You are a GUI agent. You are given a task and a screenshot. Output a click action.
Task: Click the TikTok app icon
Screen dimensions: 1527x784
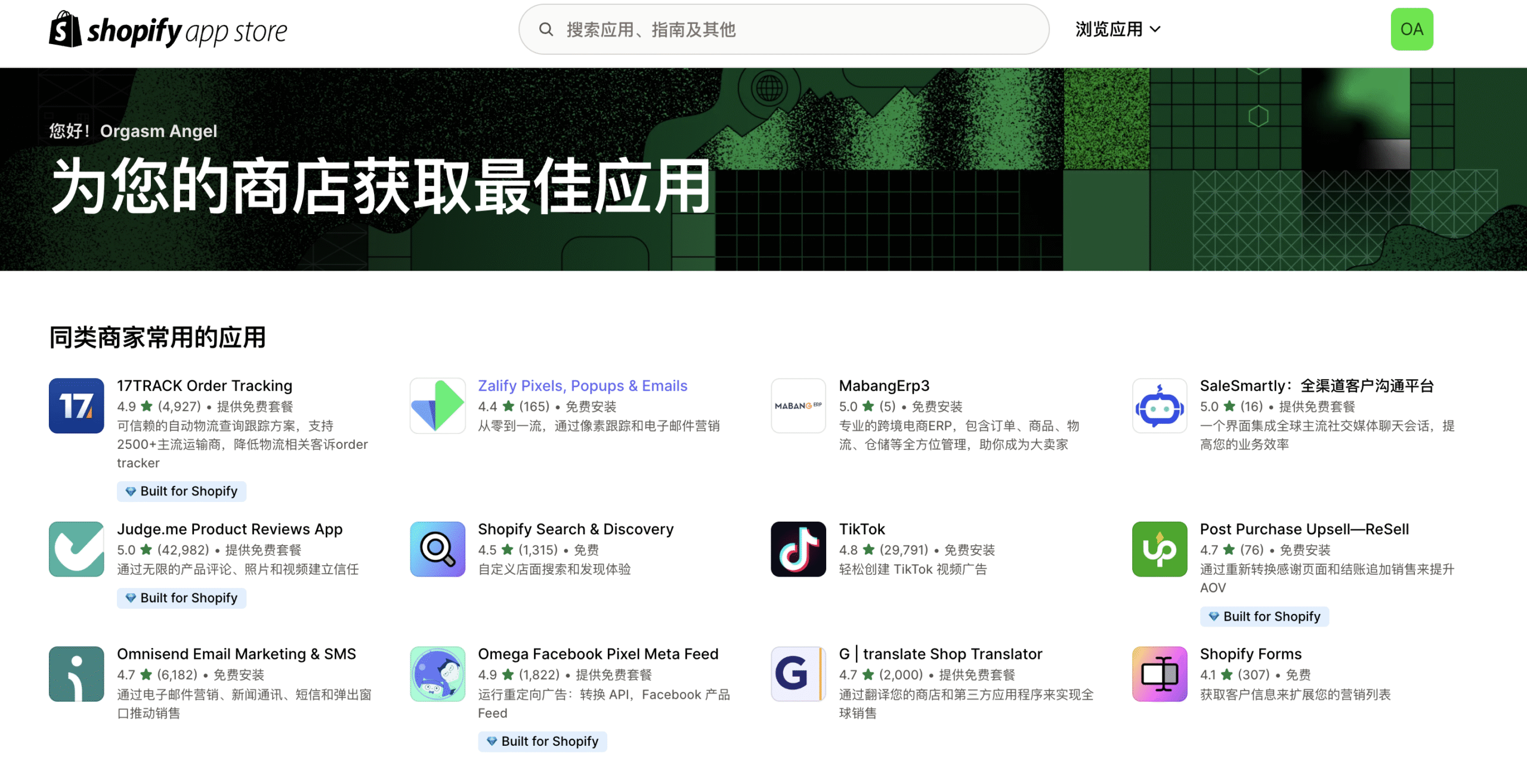coord(798,549)
